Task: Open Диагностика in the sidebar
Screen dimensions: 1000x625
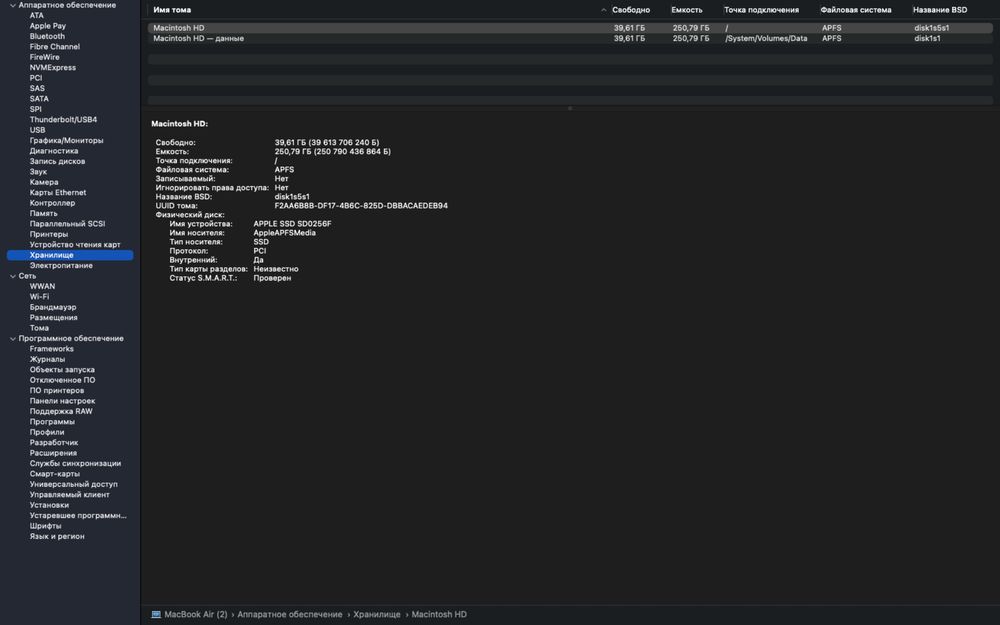Action: [54, 151]
